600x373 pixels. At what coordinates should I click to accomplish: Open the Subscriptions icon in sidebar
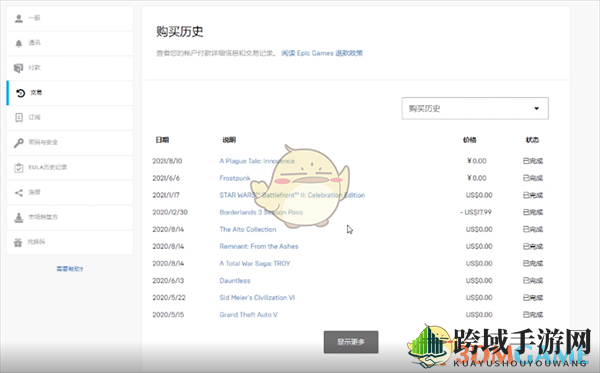[19, 117]
